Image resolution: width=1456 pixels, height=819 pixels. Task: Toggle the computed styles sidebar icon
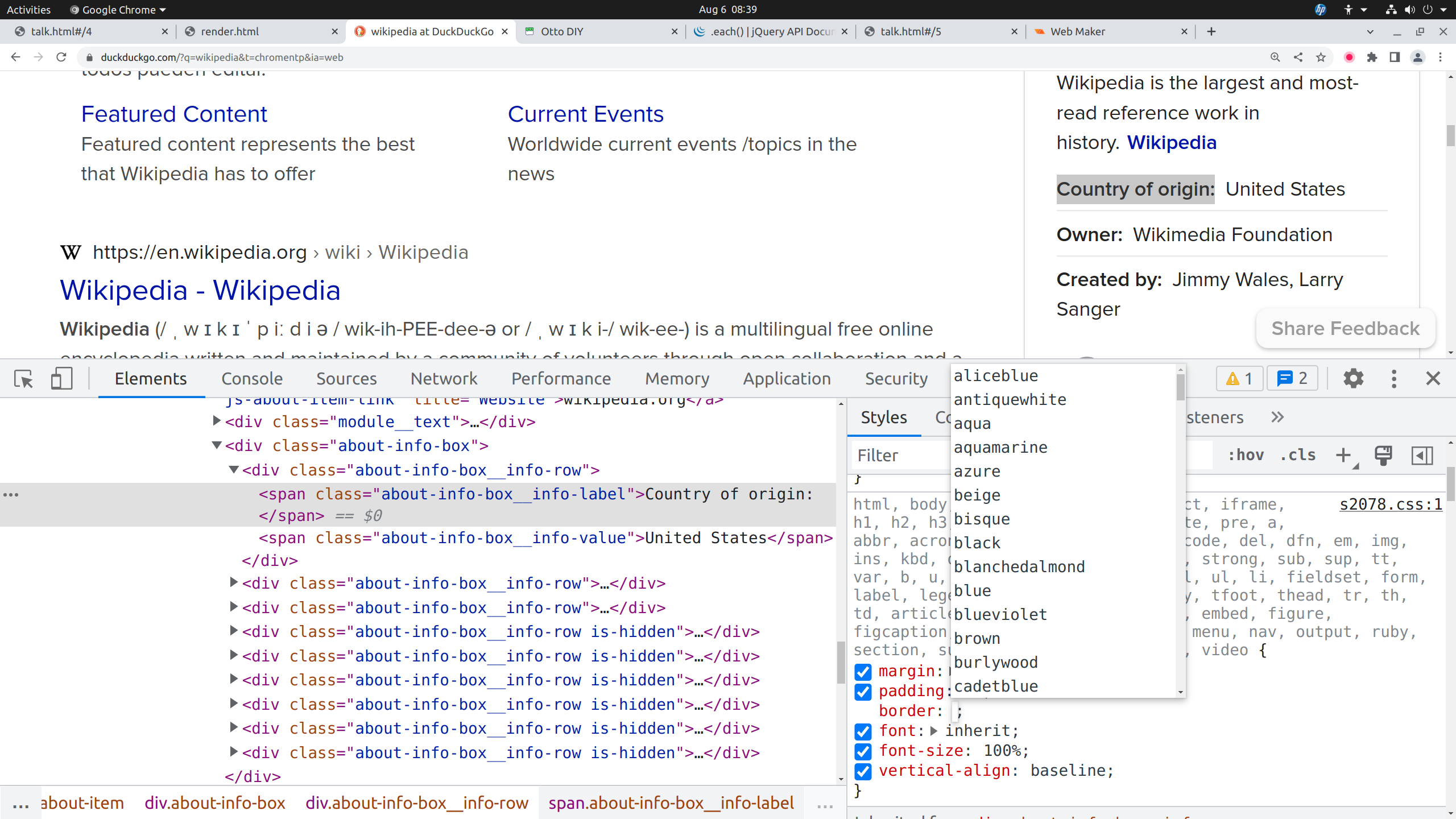tap(1422, 455)
